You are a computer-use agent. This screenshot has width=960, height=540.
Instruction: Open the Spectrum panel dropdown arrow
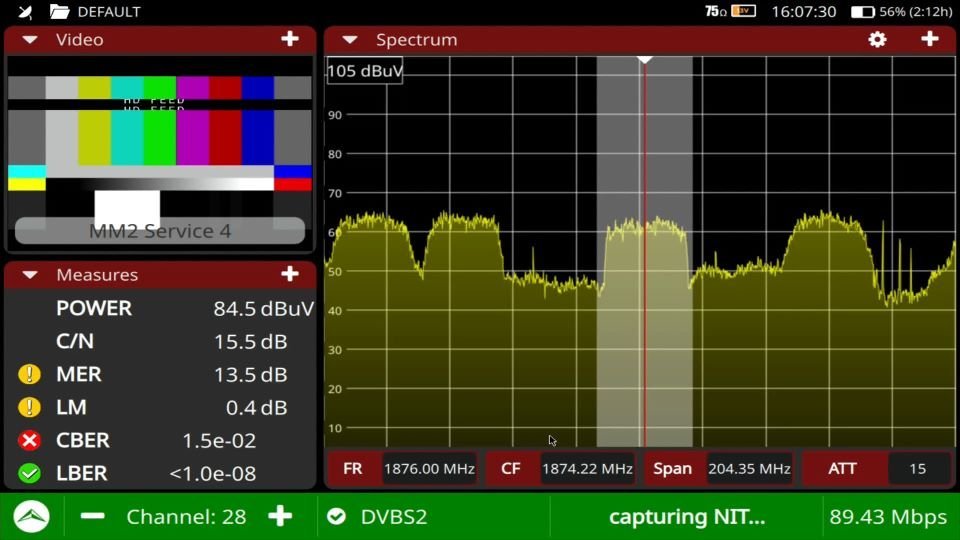[x=350, y=40]
